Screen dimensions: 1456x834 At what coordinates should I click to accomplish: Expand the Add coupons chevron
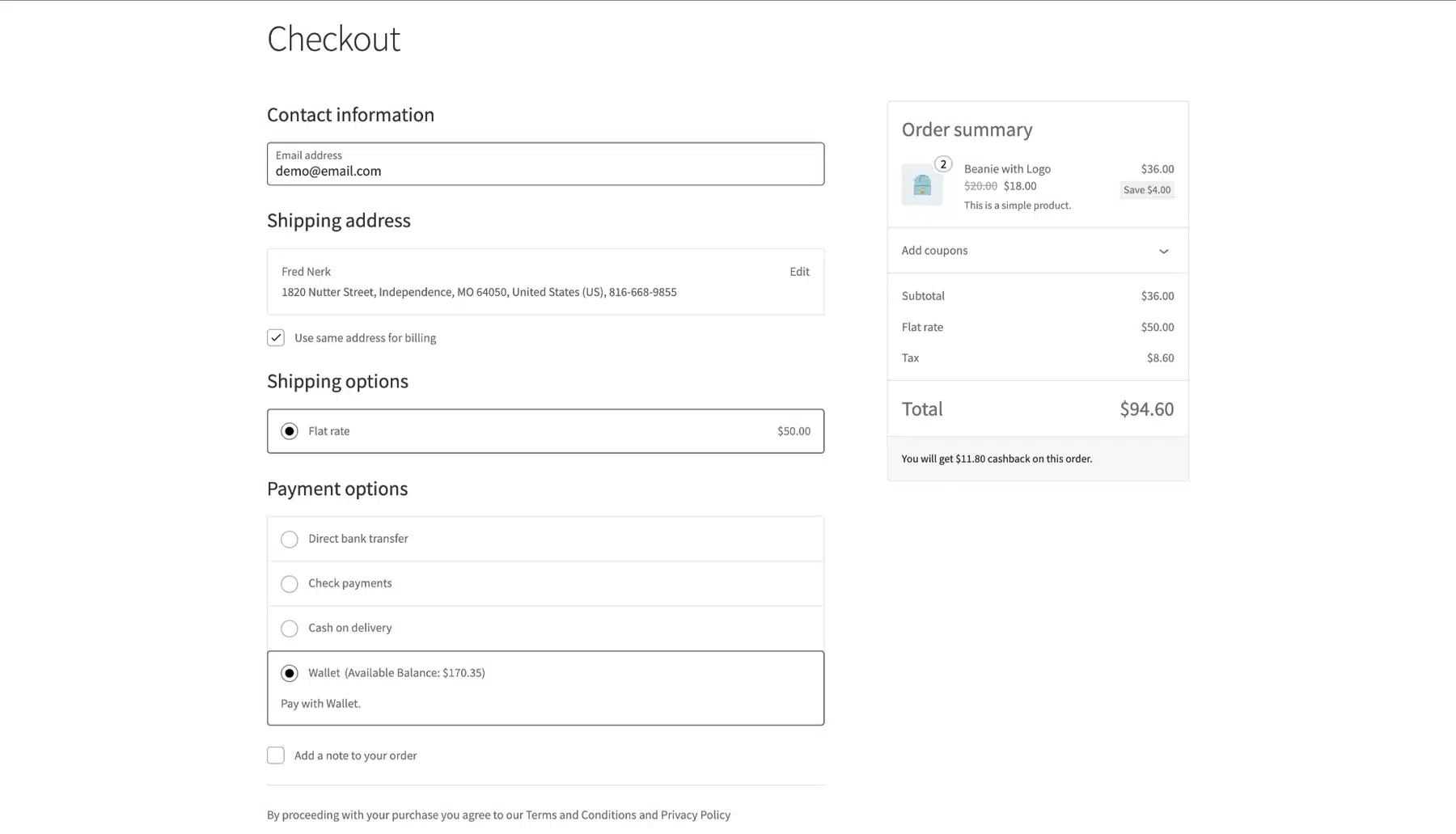point(1163,251)
